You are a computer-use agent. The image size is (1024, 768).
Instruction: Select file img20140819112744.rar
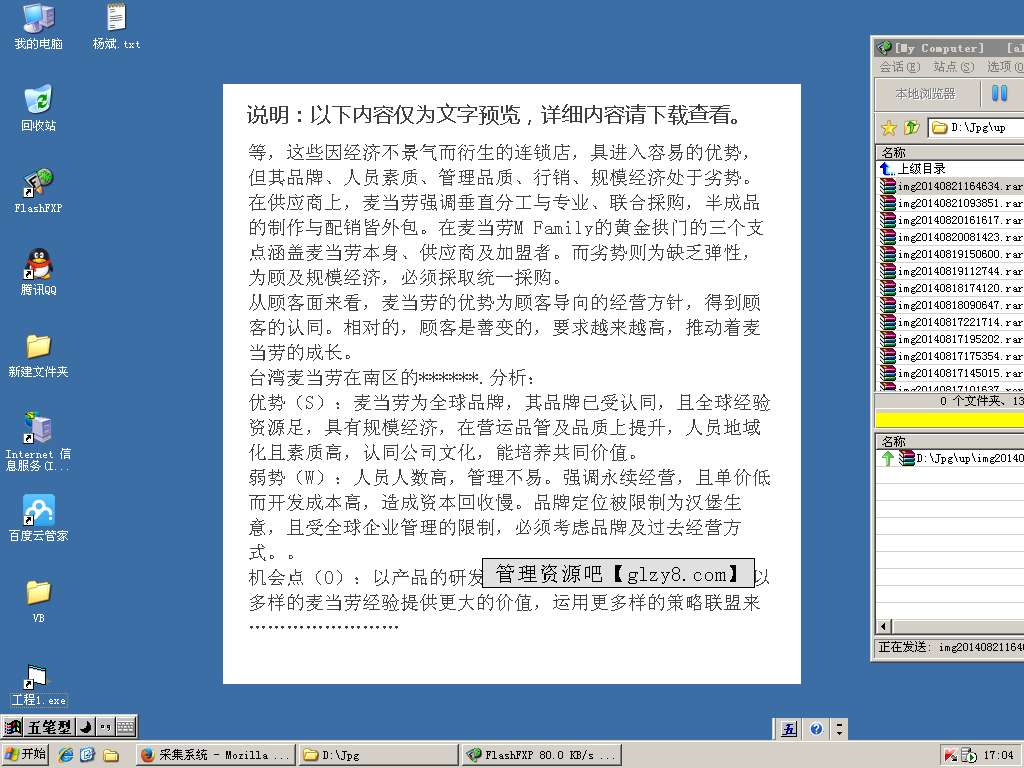click(x=950, y=271)
